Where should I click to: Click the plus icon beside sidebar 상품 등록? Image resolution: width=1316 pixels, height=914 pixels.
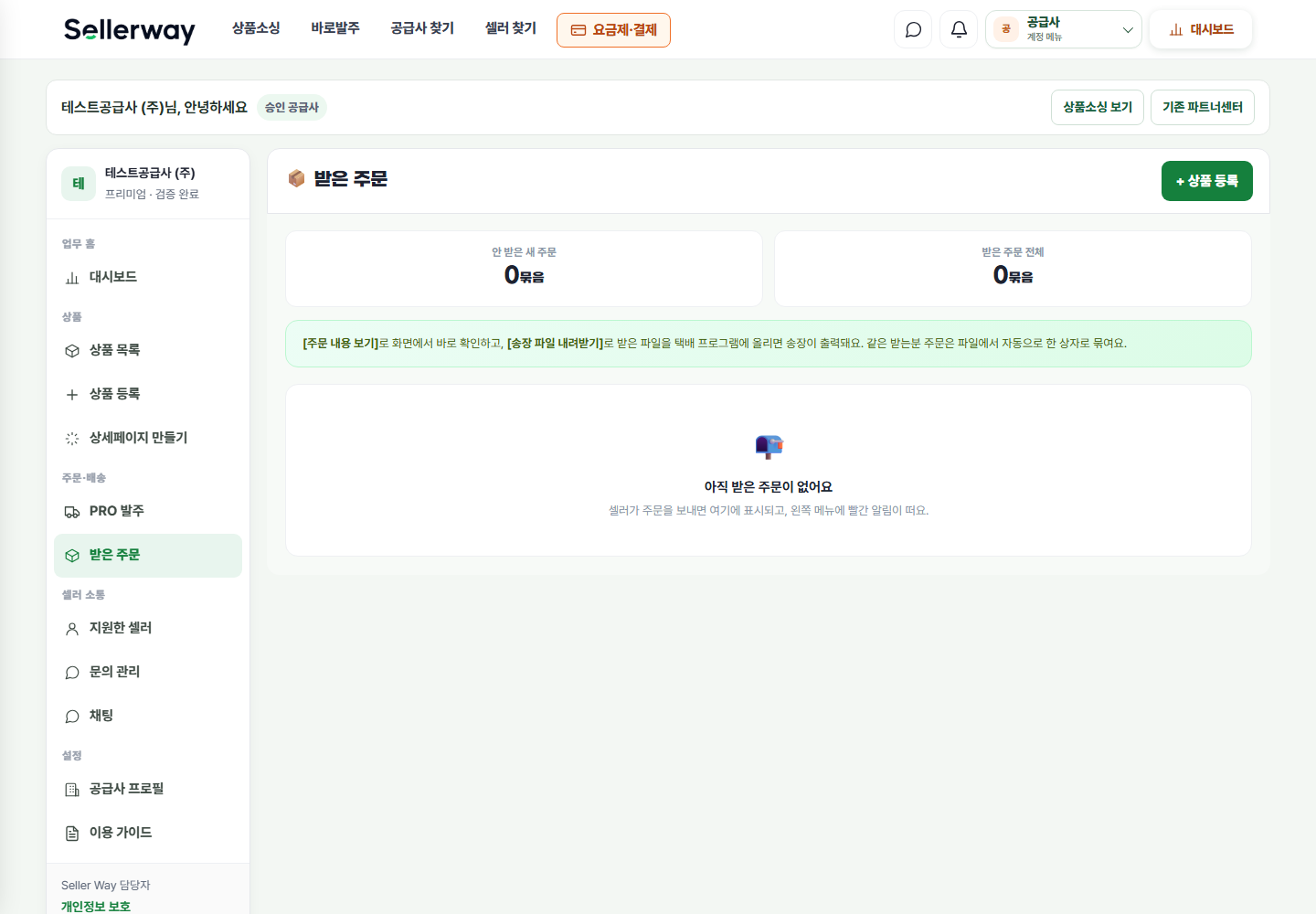coord(72,395)
